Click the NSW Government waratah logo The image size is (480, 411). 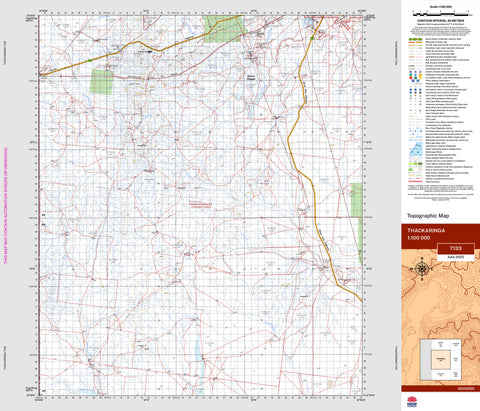pos(412,402)
